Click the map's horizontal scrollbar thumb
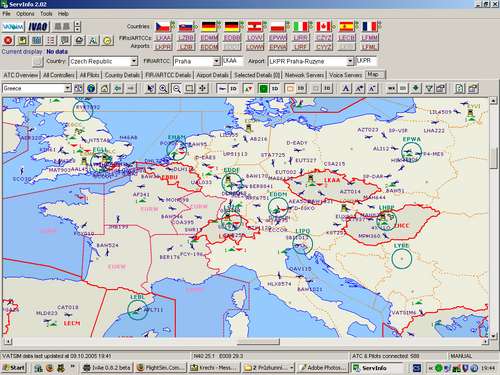 [x=258, y=342]
